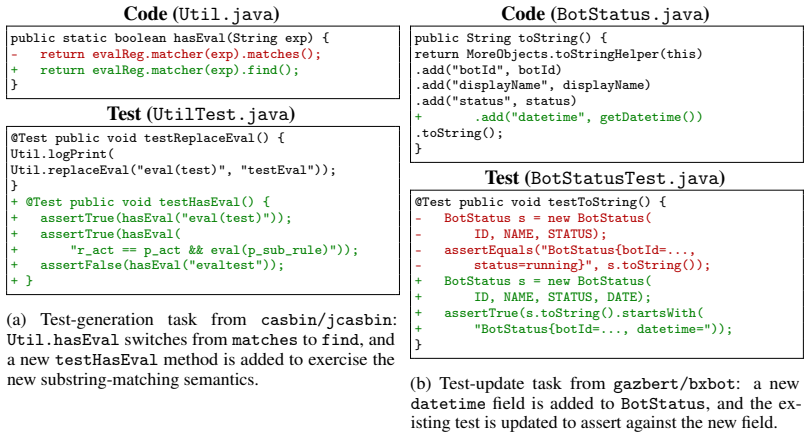Click the 'Test (BotStatusTest.java)' heading
The height and width of the screenshot is (438, 810).
point(605,178)
